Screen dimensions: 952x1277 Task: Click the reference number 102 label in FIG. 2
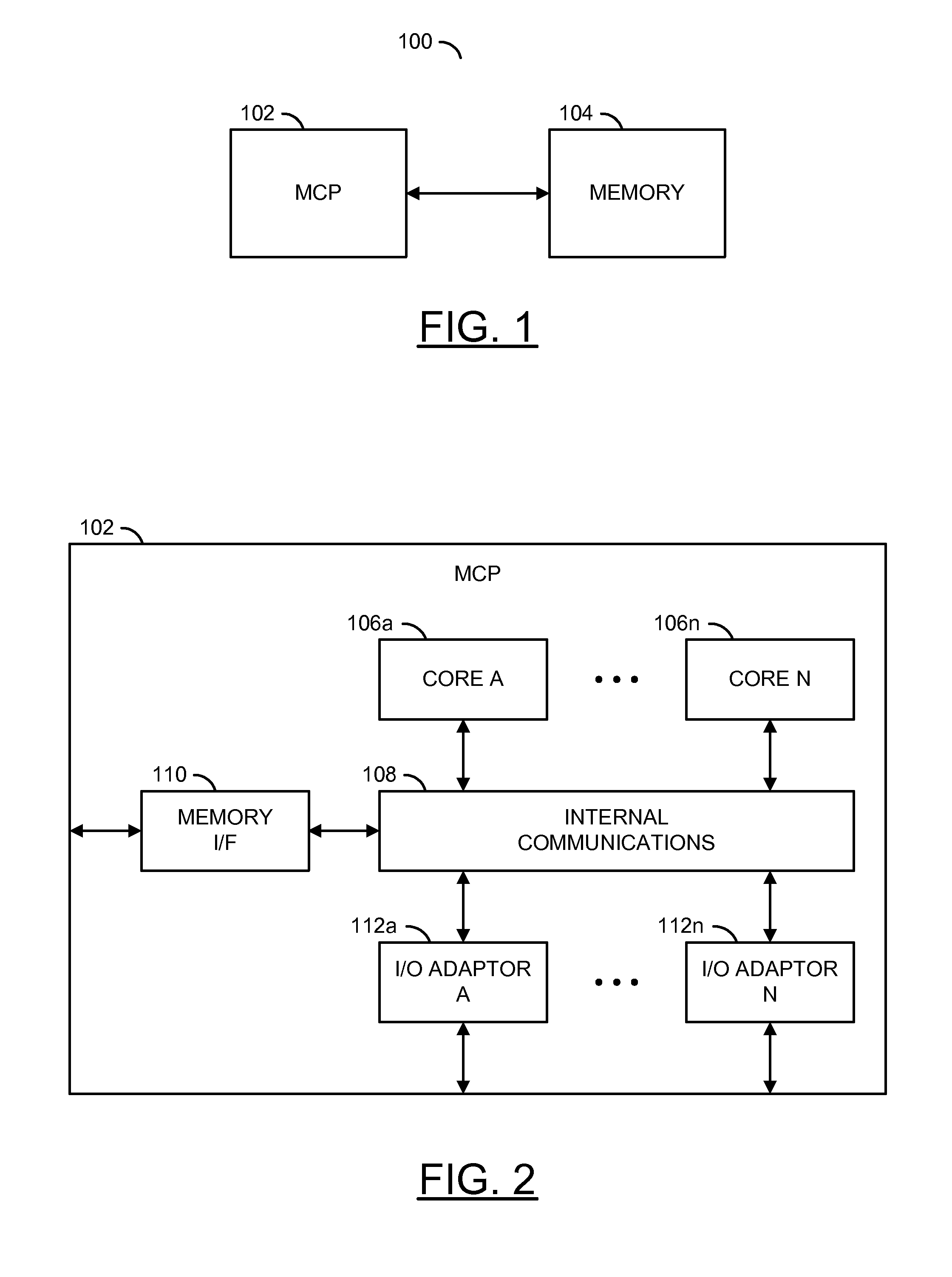[99, 503]
